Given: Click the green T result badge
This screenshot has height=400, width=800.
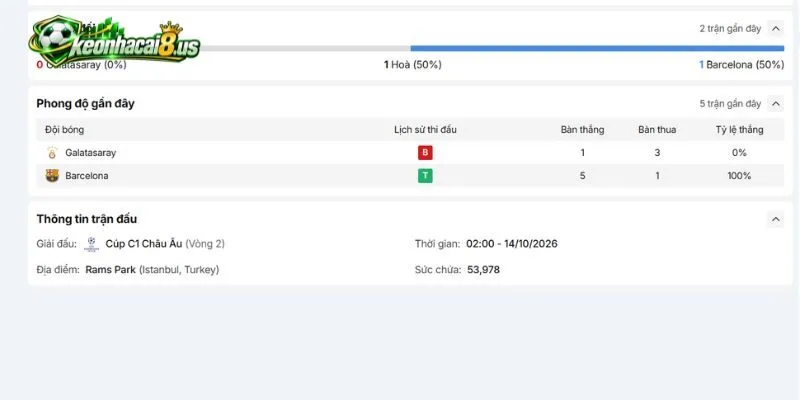Looking at the screenshot, I should [425, 176].
